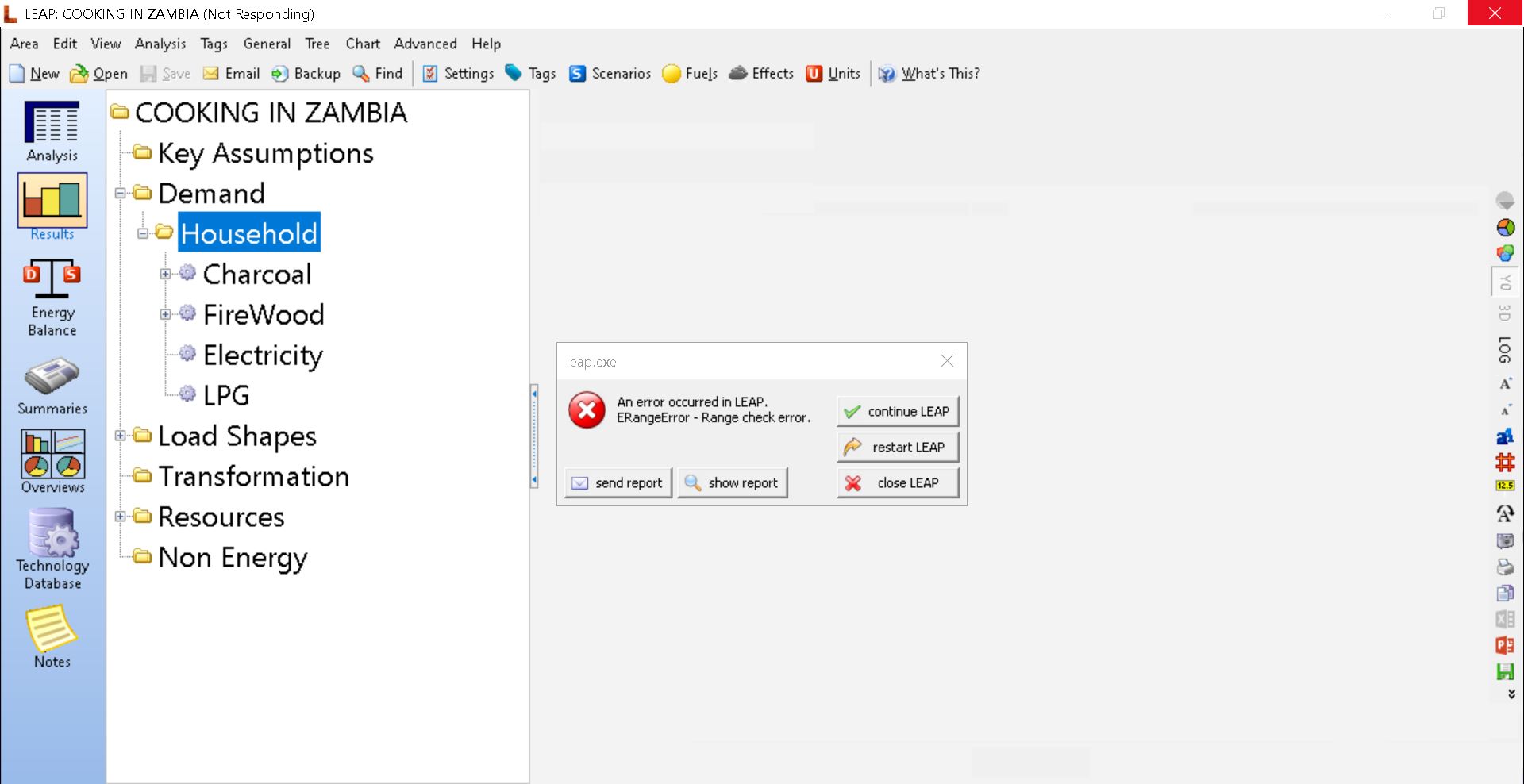Screen dimensions: 1524x784
Task: Open the Chart menu
Action: point(363,44)
